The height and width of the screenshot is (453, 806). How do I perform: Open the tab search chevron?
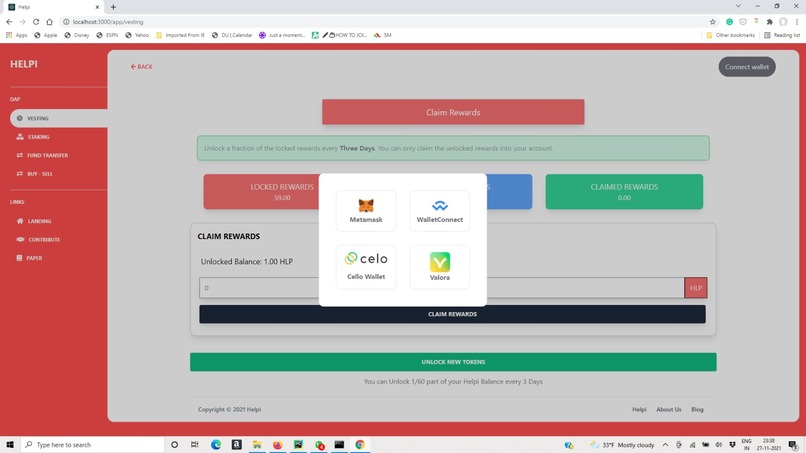738,6
